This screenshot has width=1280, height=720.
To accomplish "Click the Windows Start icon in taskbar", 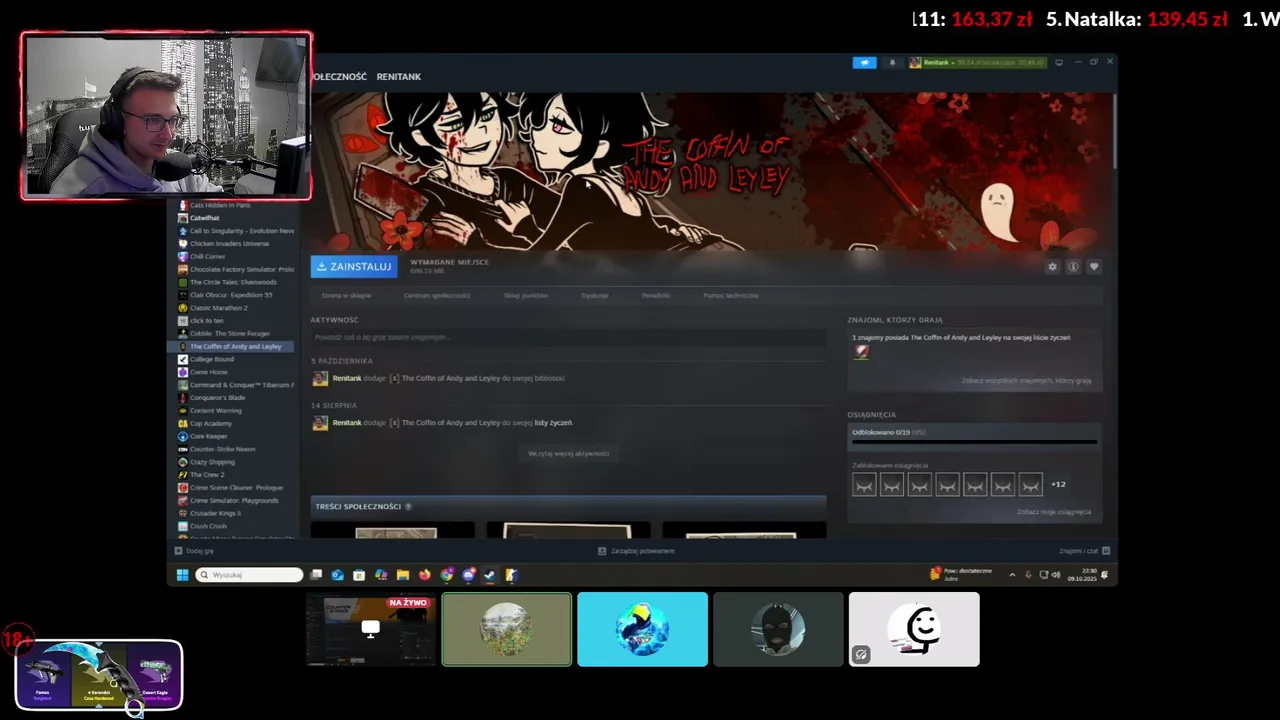I will (x=182, y=575).
